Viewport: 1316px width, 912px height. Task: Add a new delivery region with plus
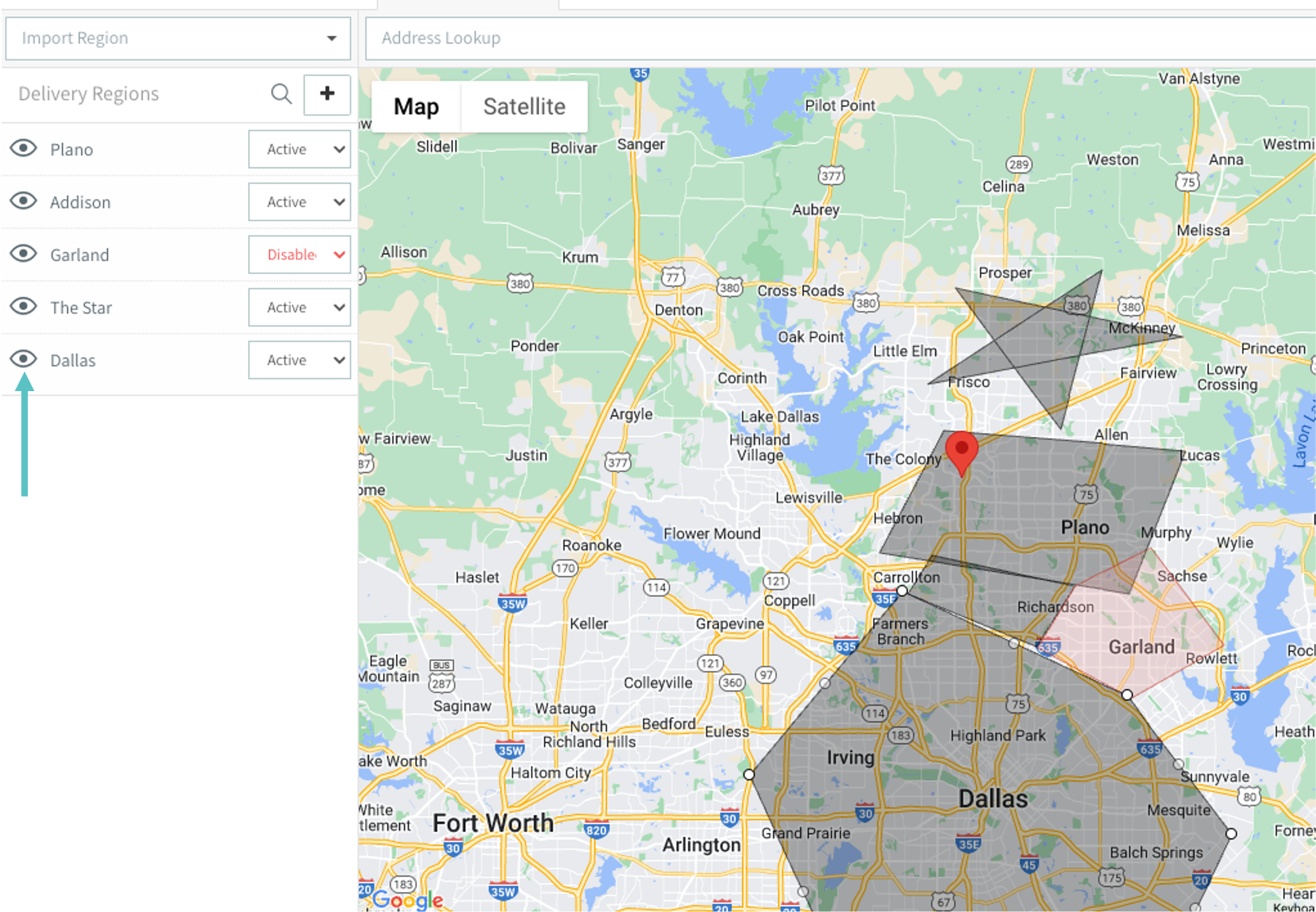327,94
